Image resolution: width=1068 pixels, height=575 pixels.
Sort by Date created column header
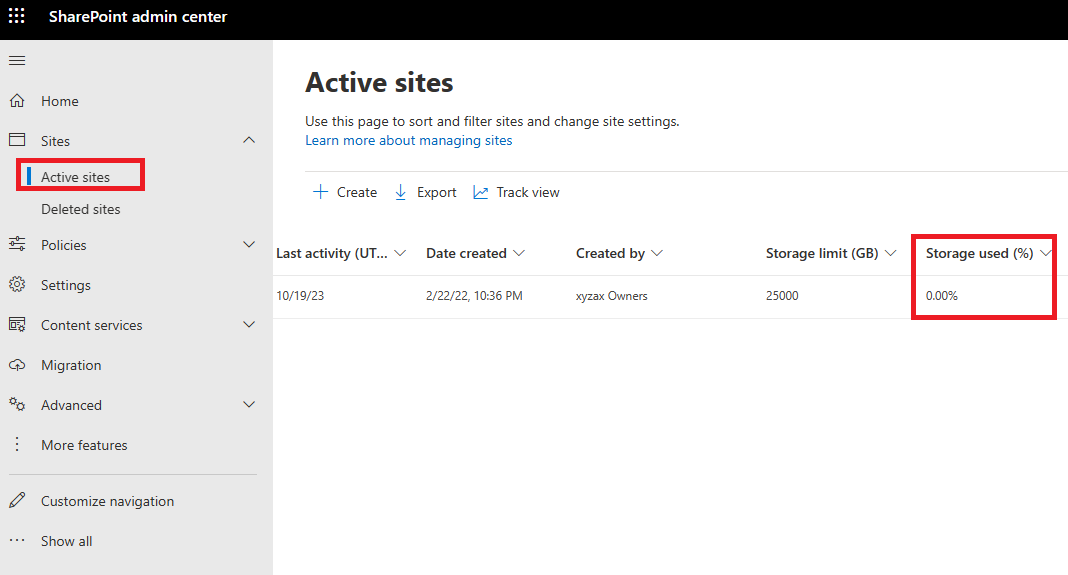(467, 253)
